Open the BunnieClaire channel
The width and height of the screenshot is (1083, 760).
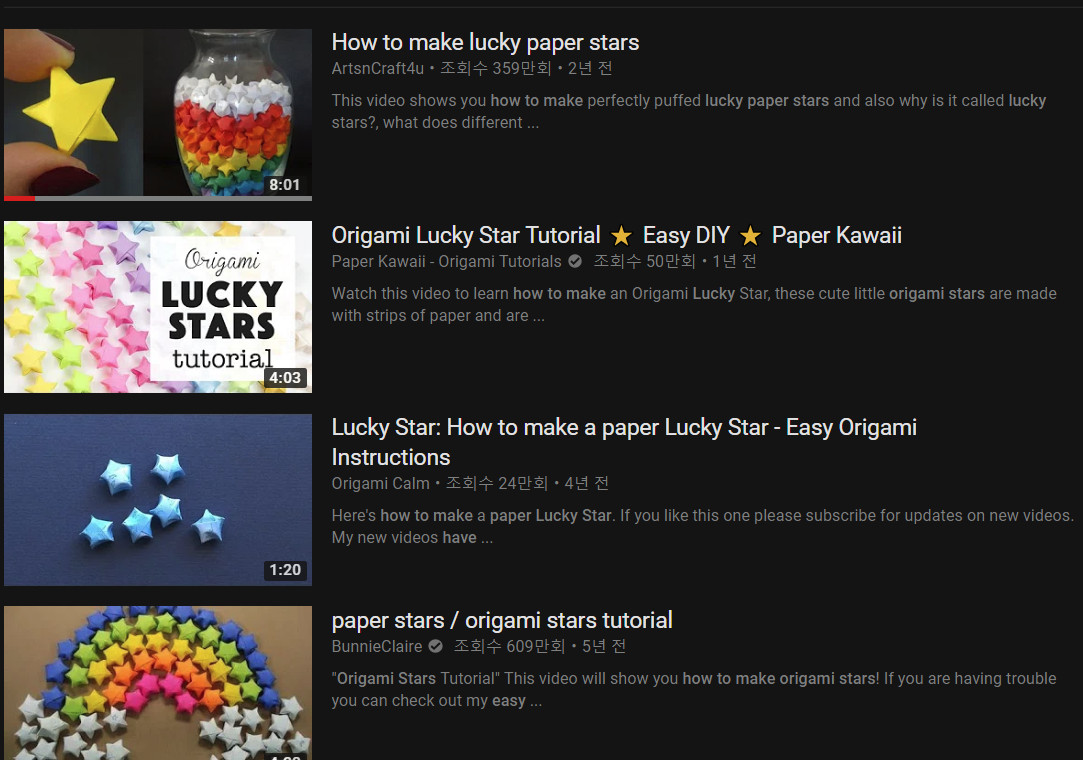click(377, 647)
